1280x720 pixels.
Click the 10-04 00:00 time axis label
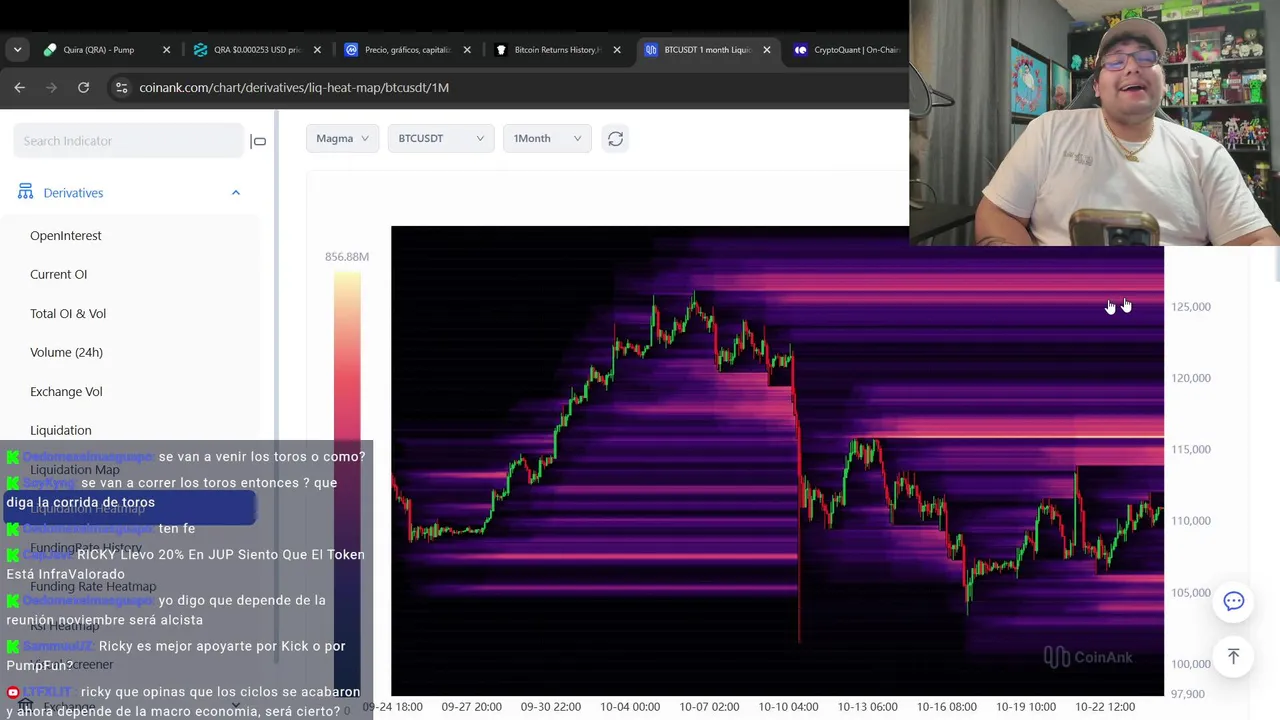[630, 707]
